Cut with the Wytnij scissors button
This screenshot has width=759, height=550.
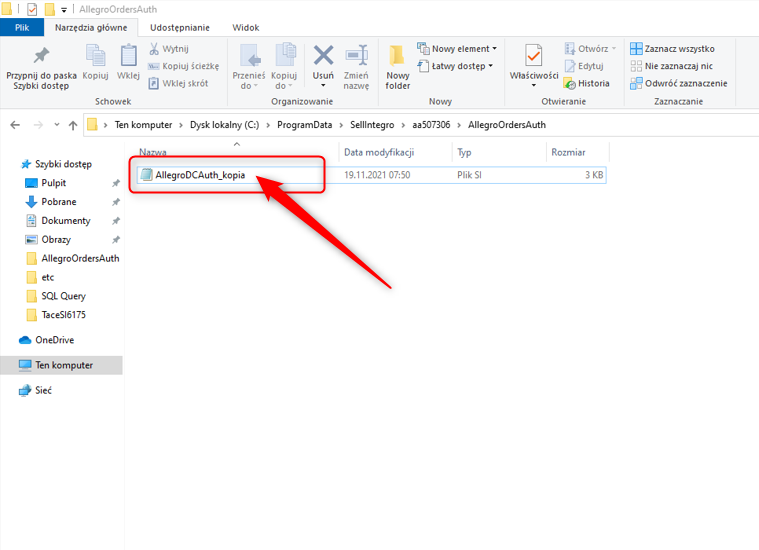coord(169,48)
